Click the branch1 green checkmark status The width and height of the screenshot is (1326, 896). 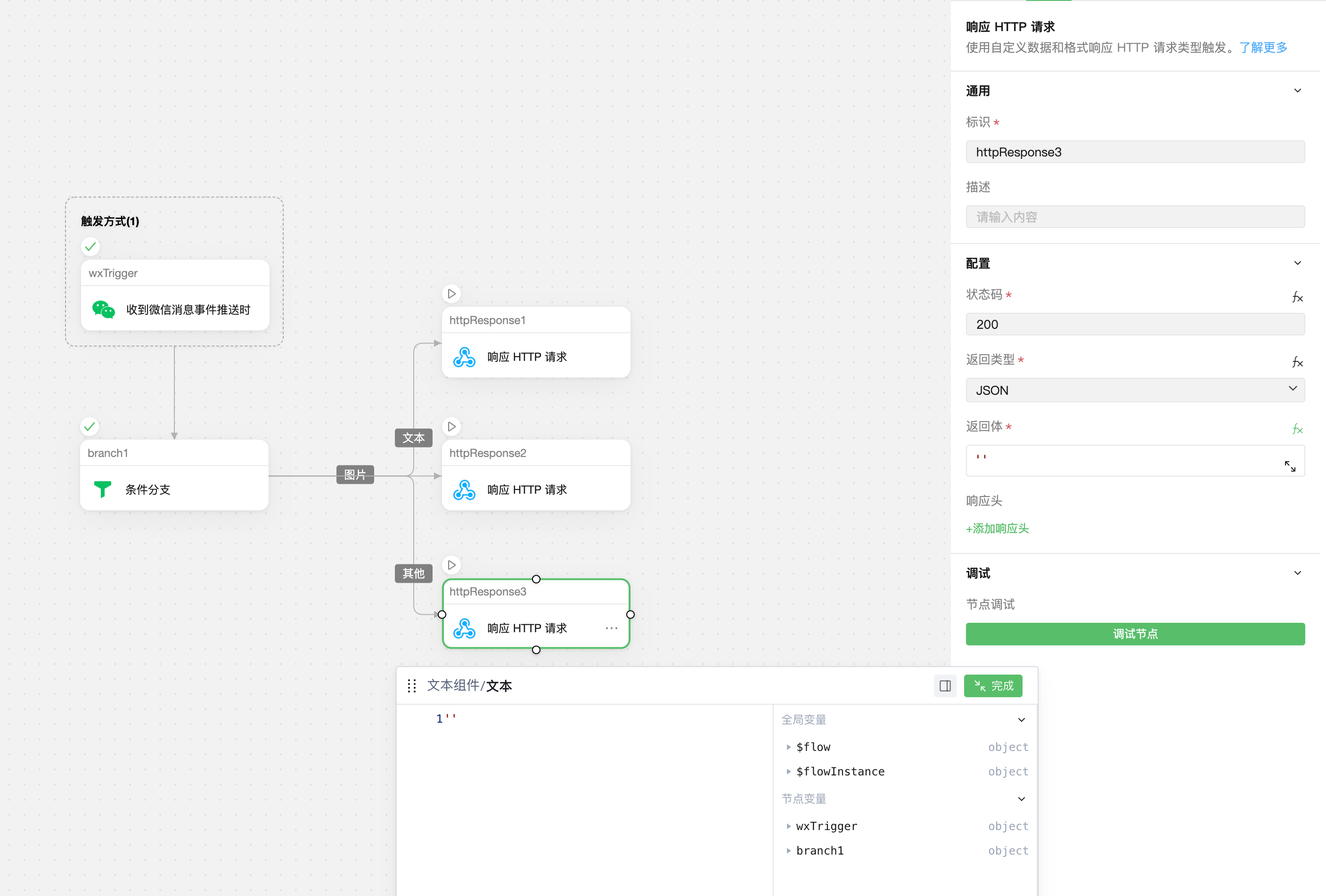click(90, 427)
